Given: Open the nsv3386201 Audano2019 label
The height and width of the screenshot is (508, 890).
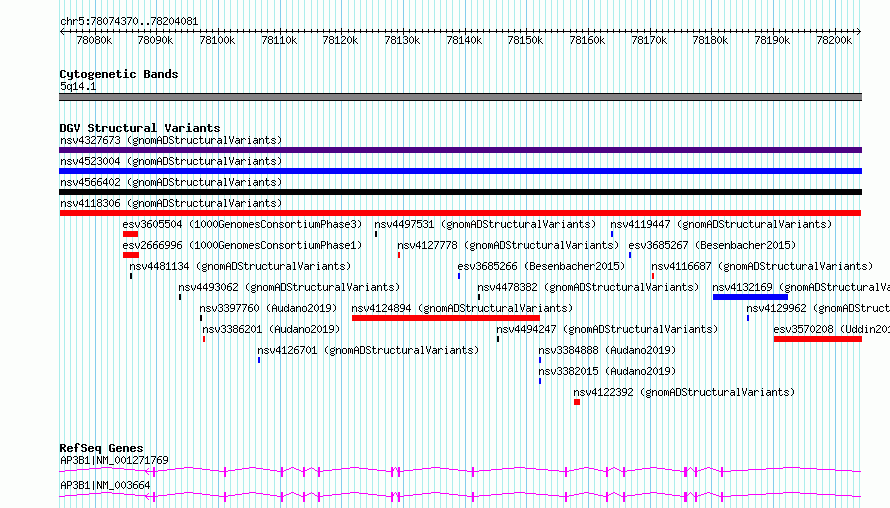Looking at the screenshot, I should point(271,329).
